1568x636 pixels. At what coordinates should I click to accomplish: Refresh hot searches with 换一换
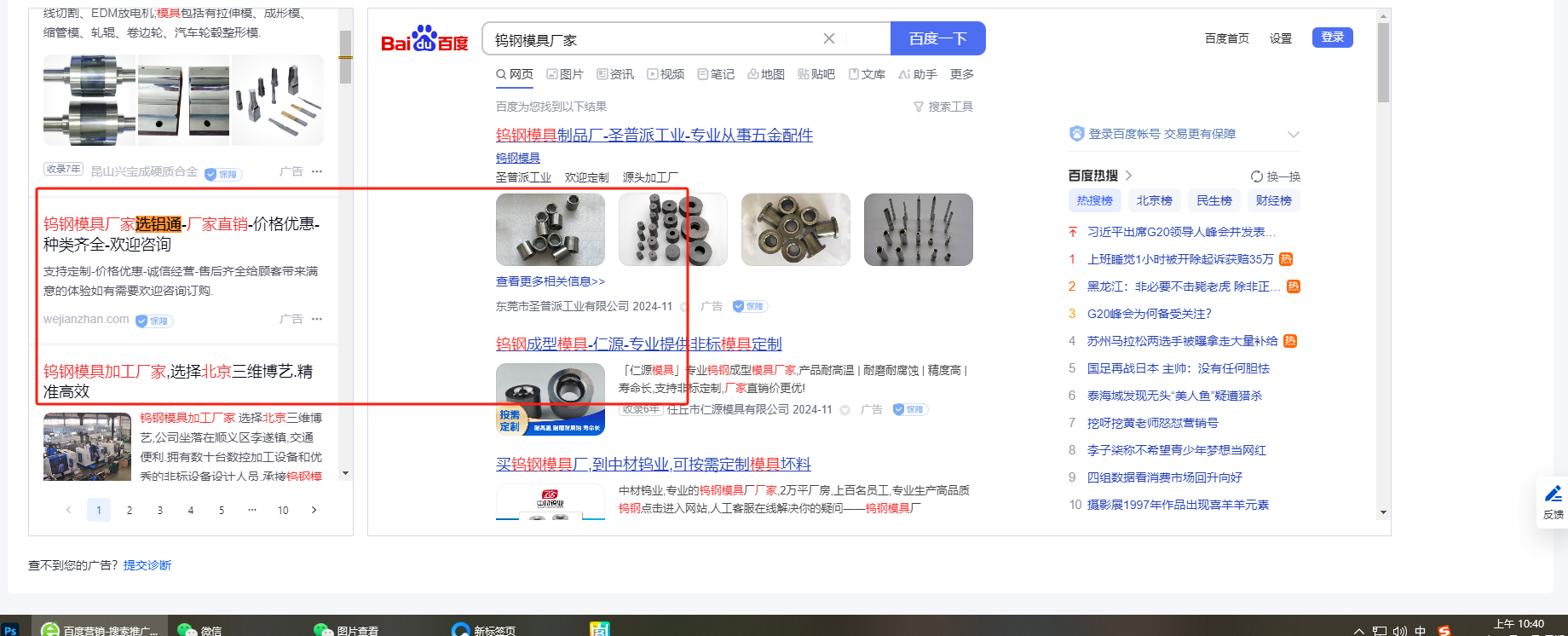(x=1276, y=176)
